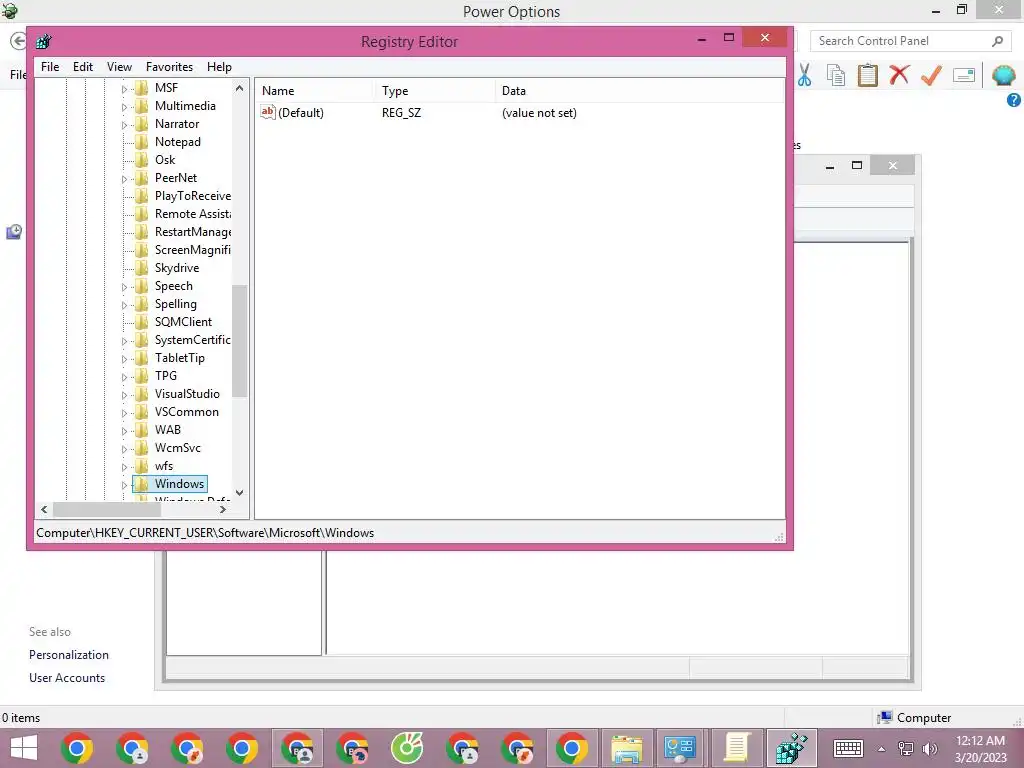Open the Favorites menu in Registry Editor
Screen dimensions: 1024x768
click(169, 67)
